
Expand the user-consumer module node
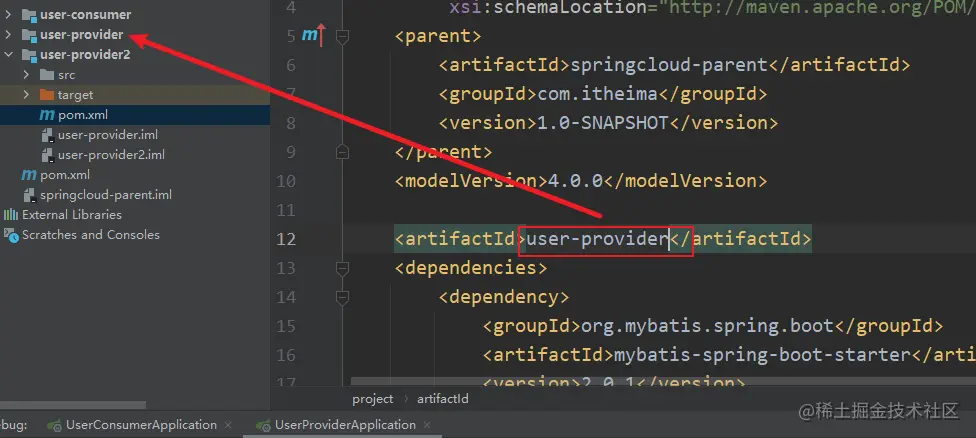8,14
